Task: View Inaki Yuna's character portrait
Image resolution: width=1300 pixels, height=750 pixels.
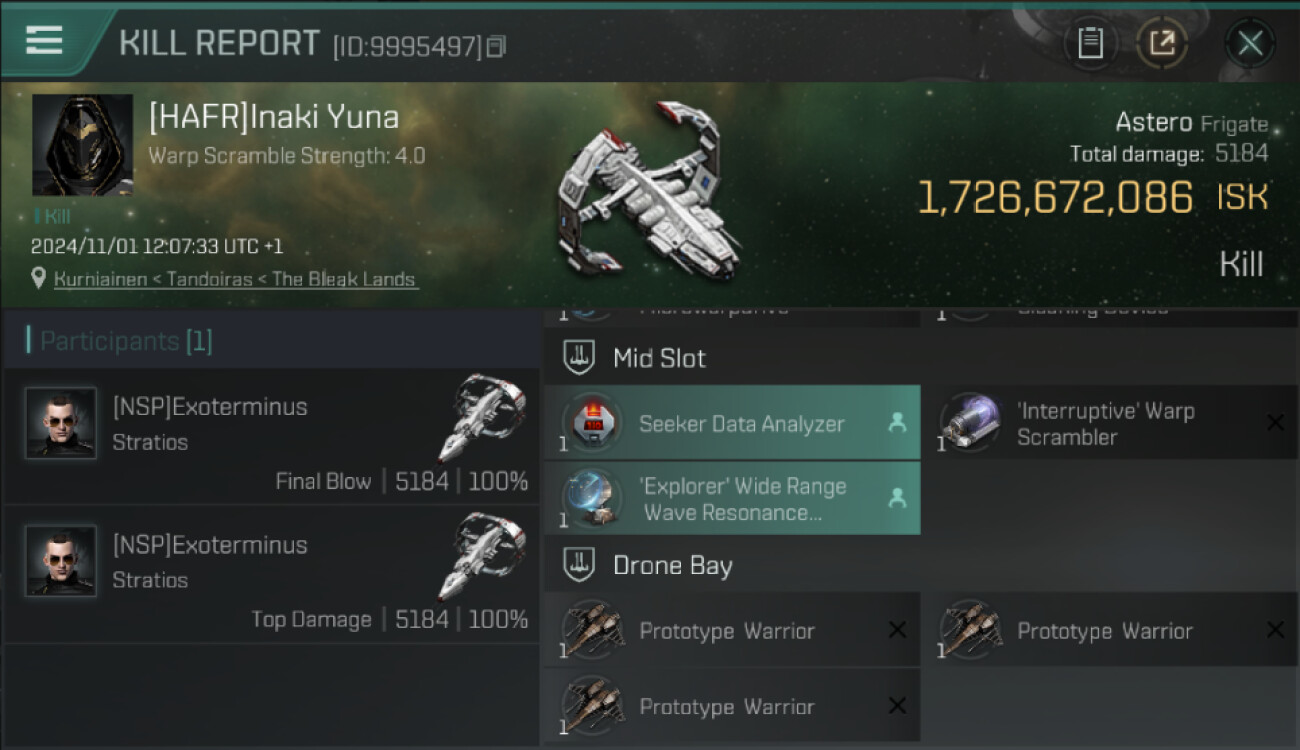Action: pyautogui.click(x=82, y=145)
